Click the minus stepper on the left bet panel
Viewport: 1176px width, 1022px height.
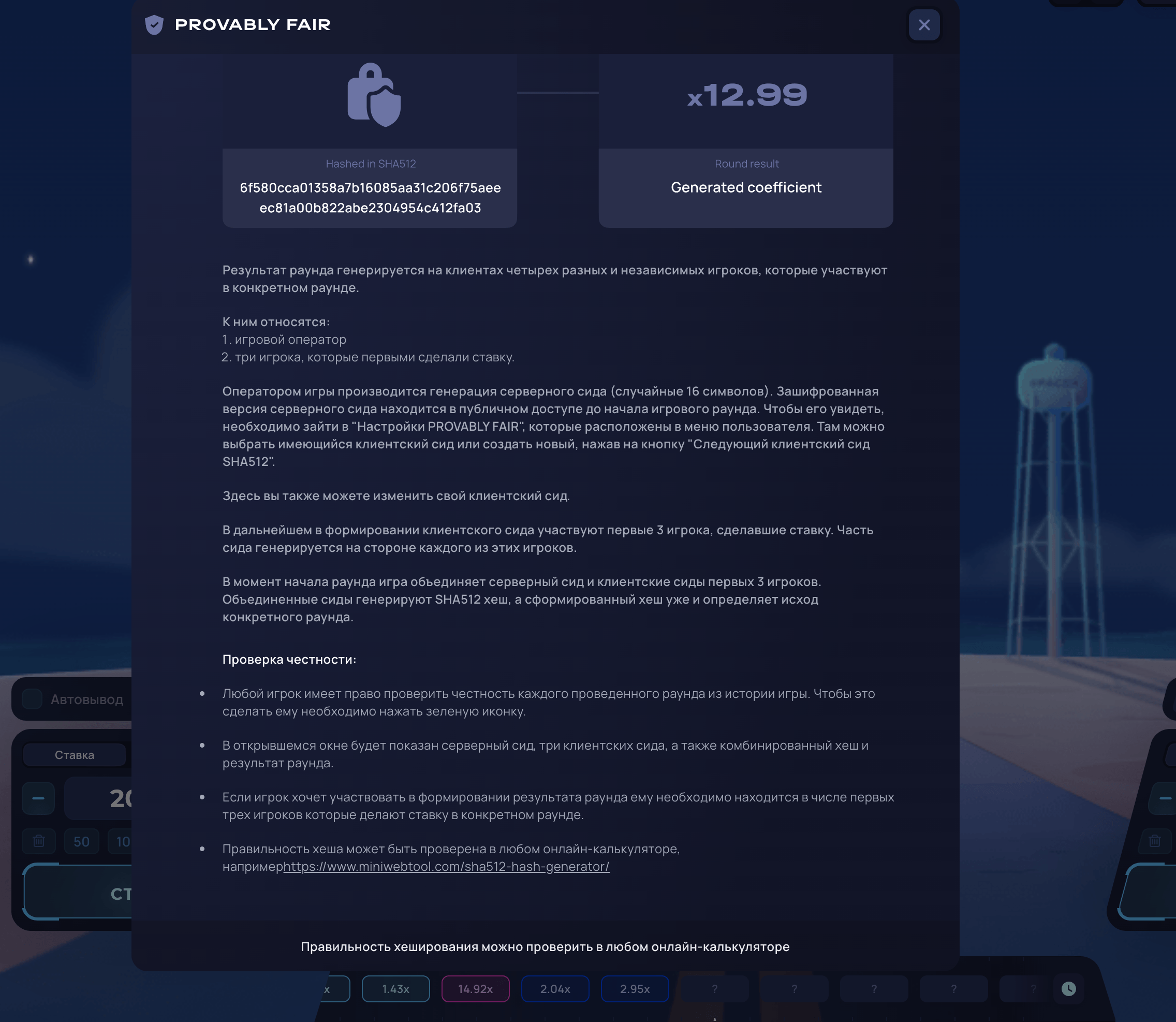[x=38, y=799]
